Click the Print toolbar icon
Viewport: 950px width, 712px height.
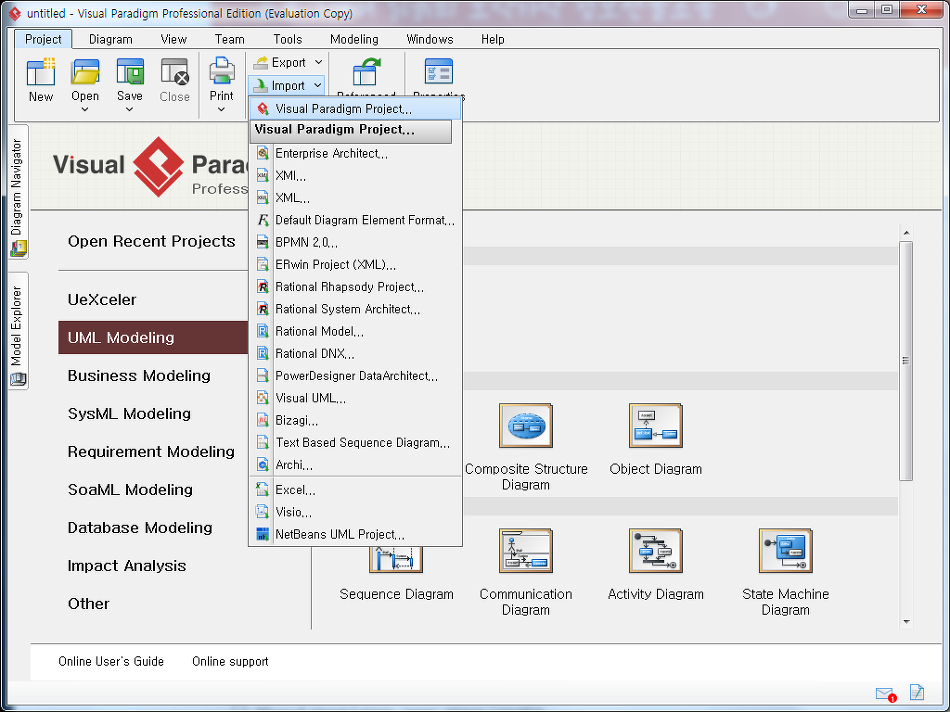pyautogui.click(x=221, y=72)
